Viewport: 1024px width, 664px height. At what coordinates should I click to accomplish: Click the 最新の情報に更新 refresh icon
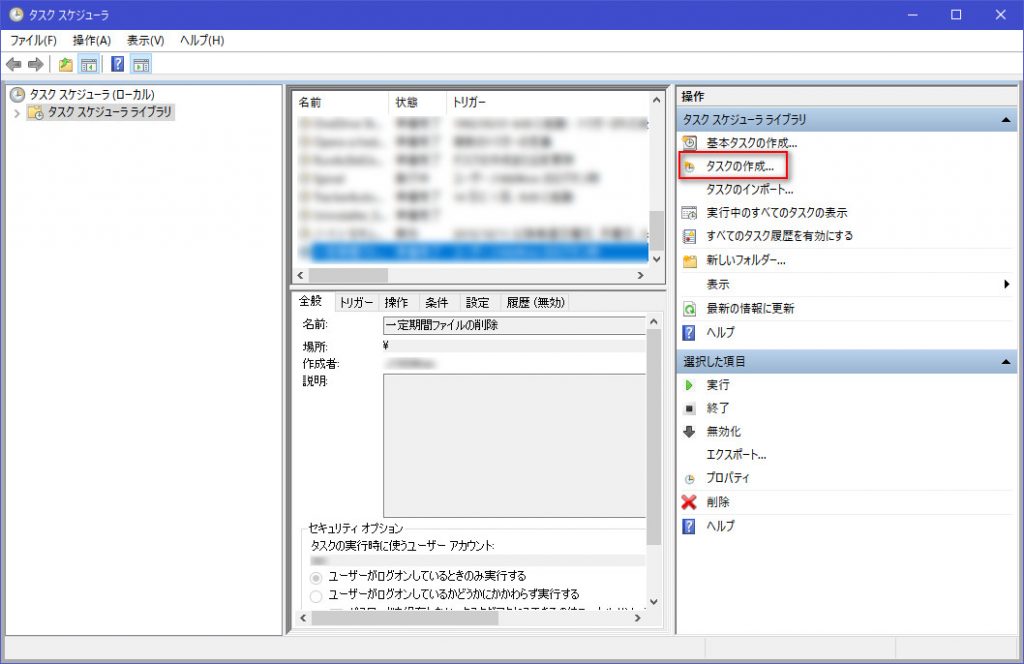tap(689, 309)
